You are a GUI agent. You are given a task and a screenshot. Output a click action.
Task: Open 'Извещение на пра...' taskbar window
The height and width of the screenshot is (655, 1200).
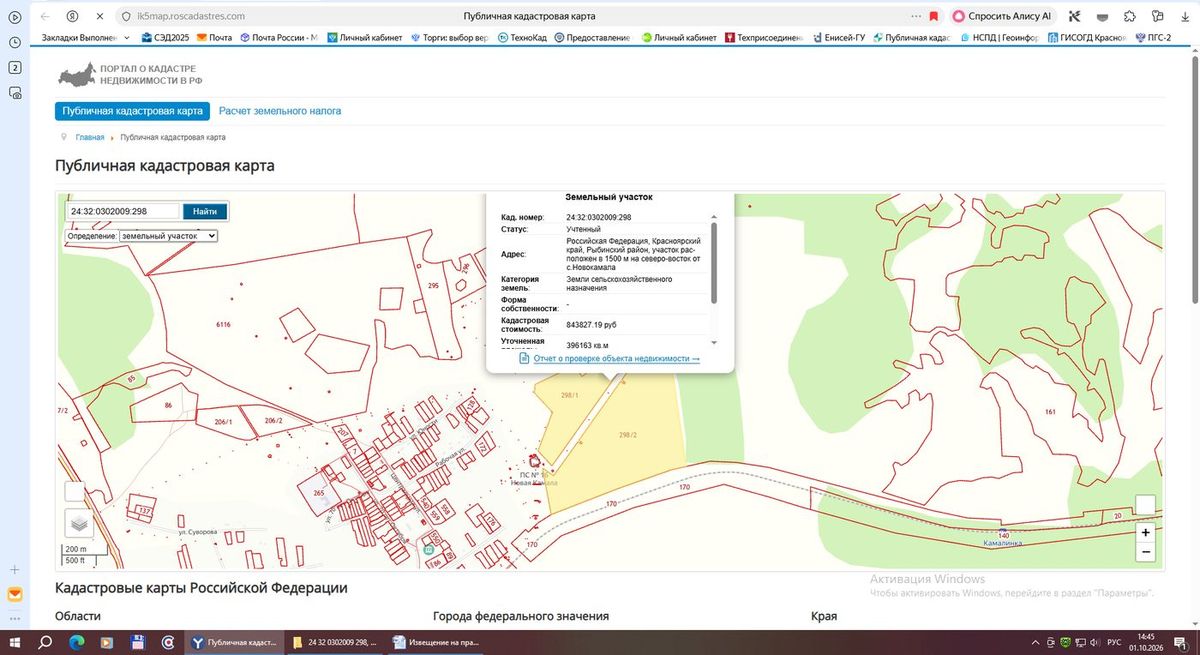pos(434,642)
